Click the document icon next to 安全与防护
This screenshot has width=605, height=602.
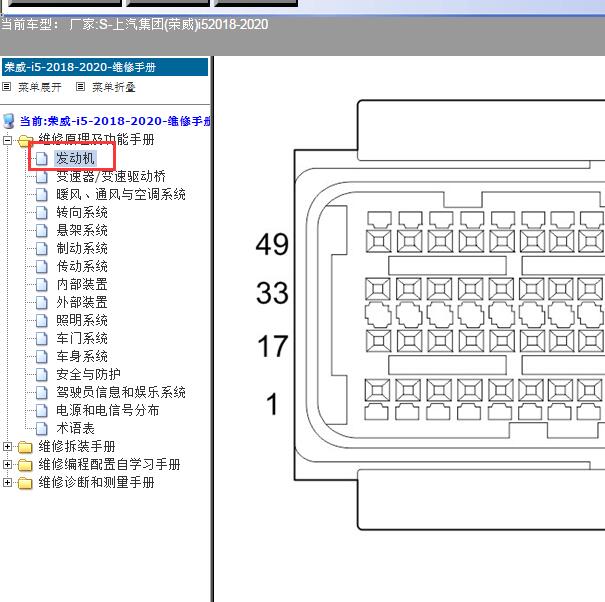tap(42, 374)
